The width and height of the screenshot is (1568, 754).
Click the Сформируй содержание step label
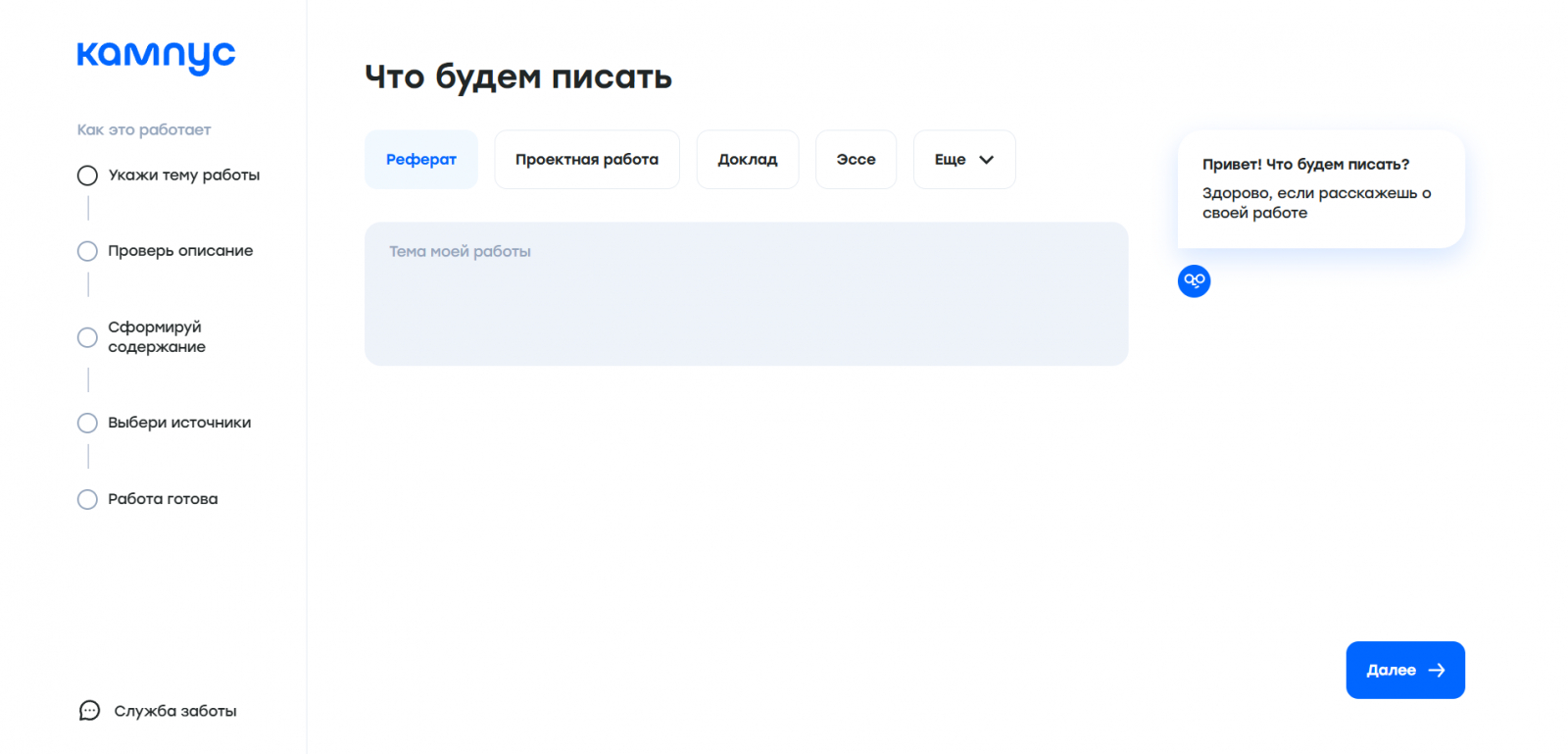[157, 337]
